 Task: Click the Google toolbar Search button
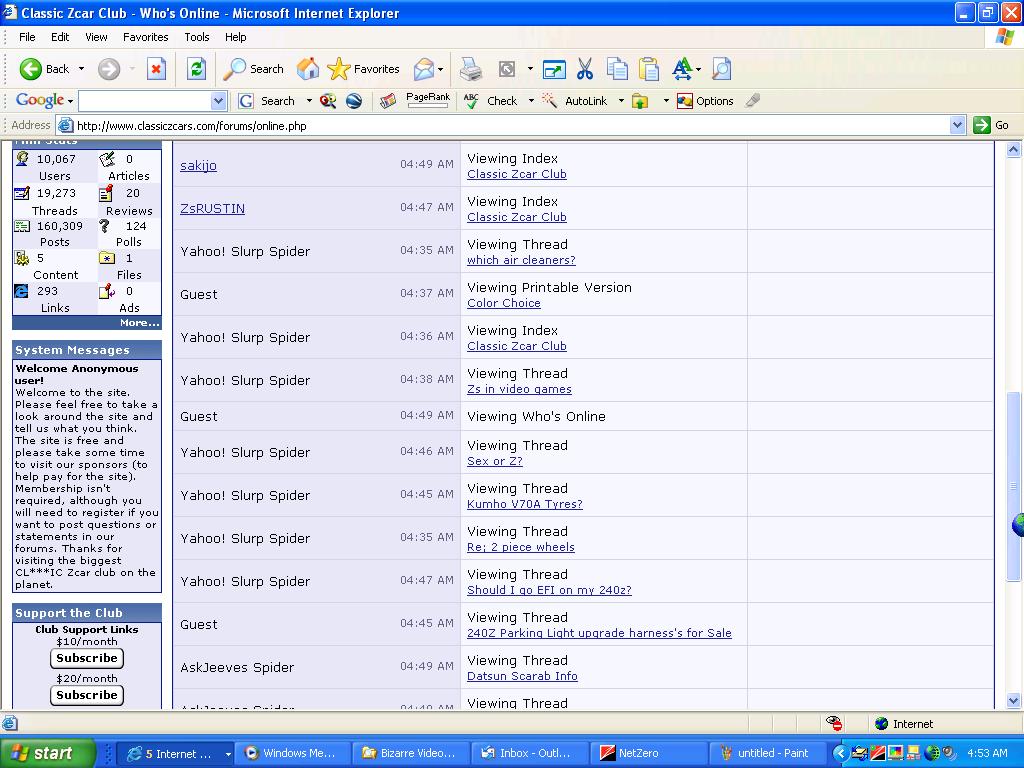267,101
